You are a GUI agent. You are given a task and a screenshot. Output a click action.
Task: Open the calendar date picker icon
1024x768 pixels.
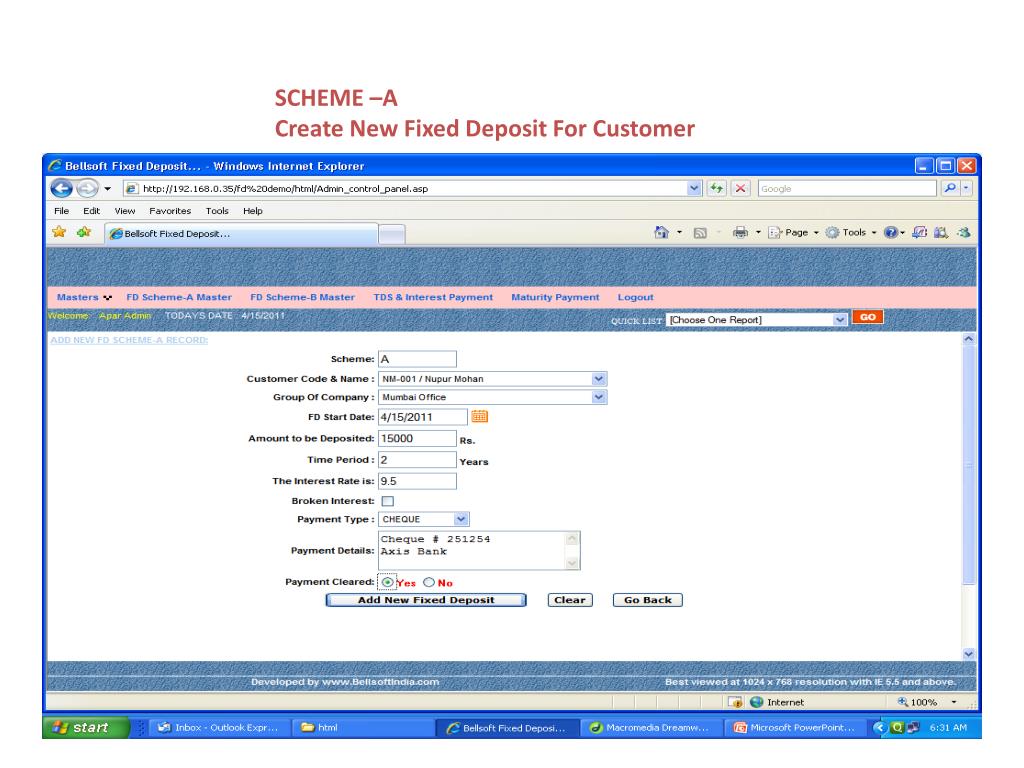coord(479,417)
